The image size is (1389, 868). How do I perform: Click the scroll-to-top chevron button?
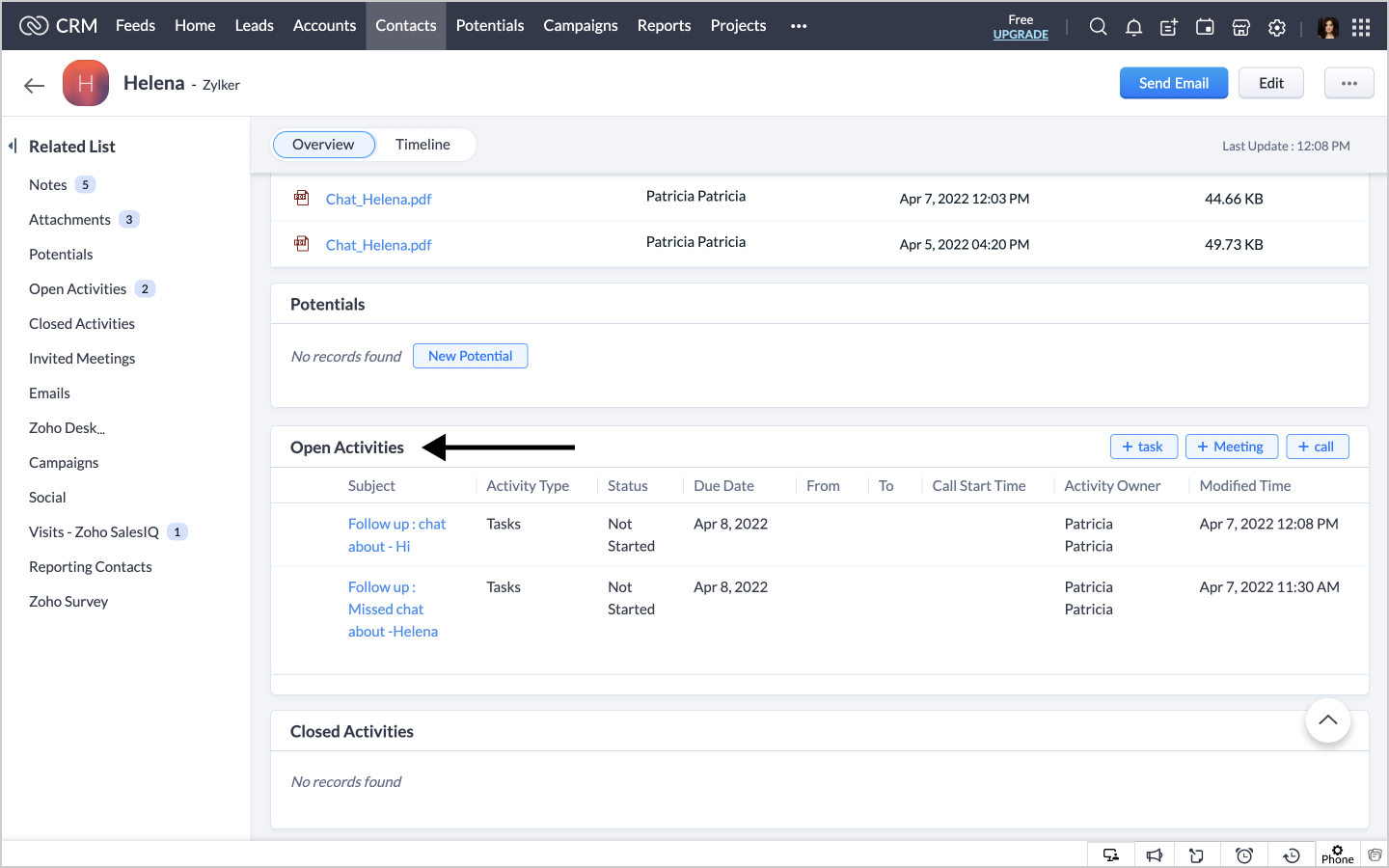point(1327,720)
